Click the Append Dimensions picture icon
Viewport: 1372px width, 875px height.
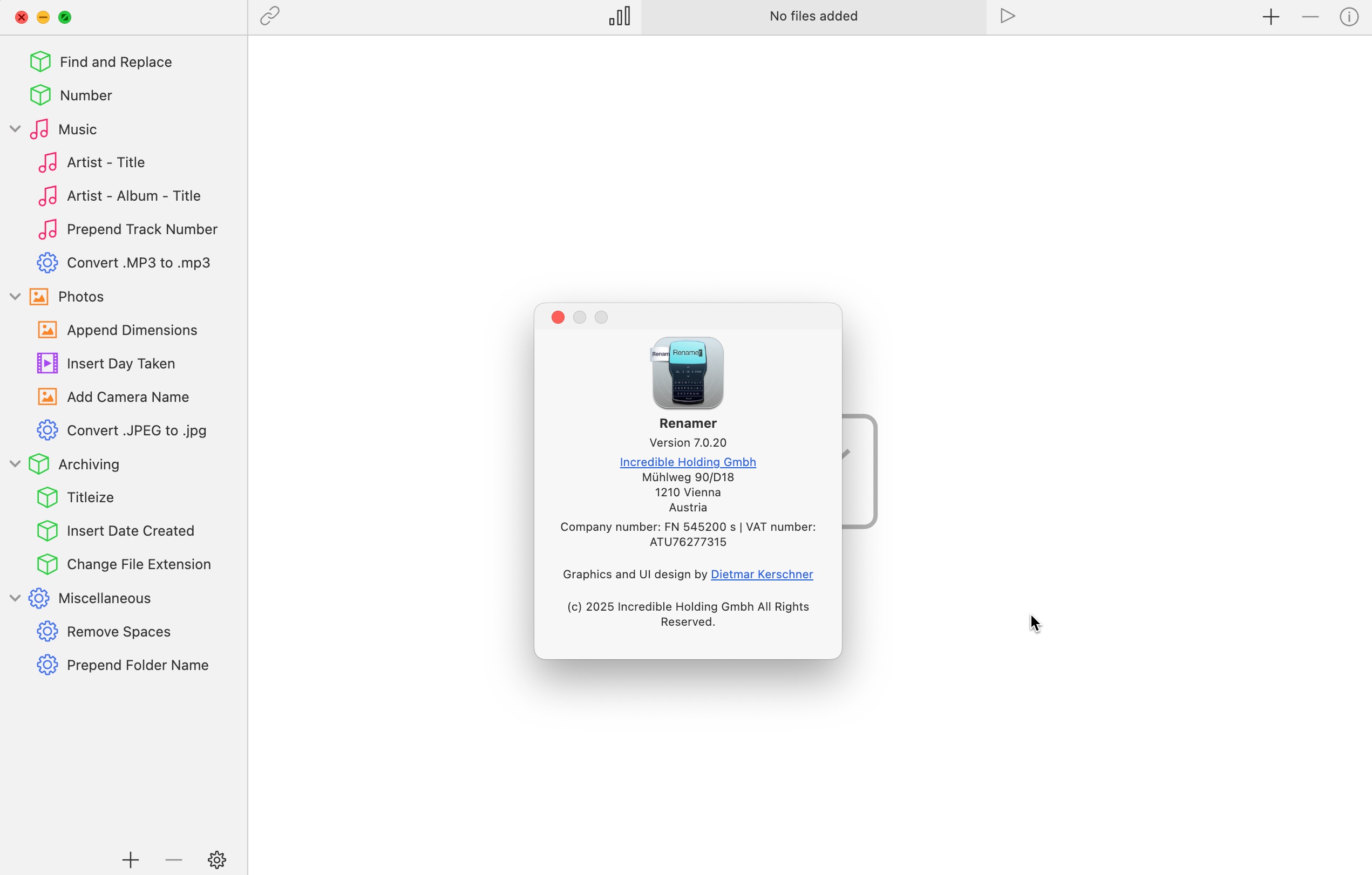point(47,330)
